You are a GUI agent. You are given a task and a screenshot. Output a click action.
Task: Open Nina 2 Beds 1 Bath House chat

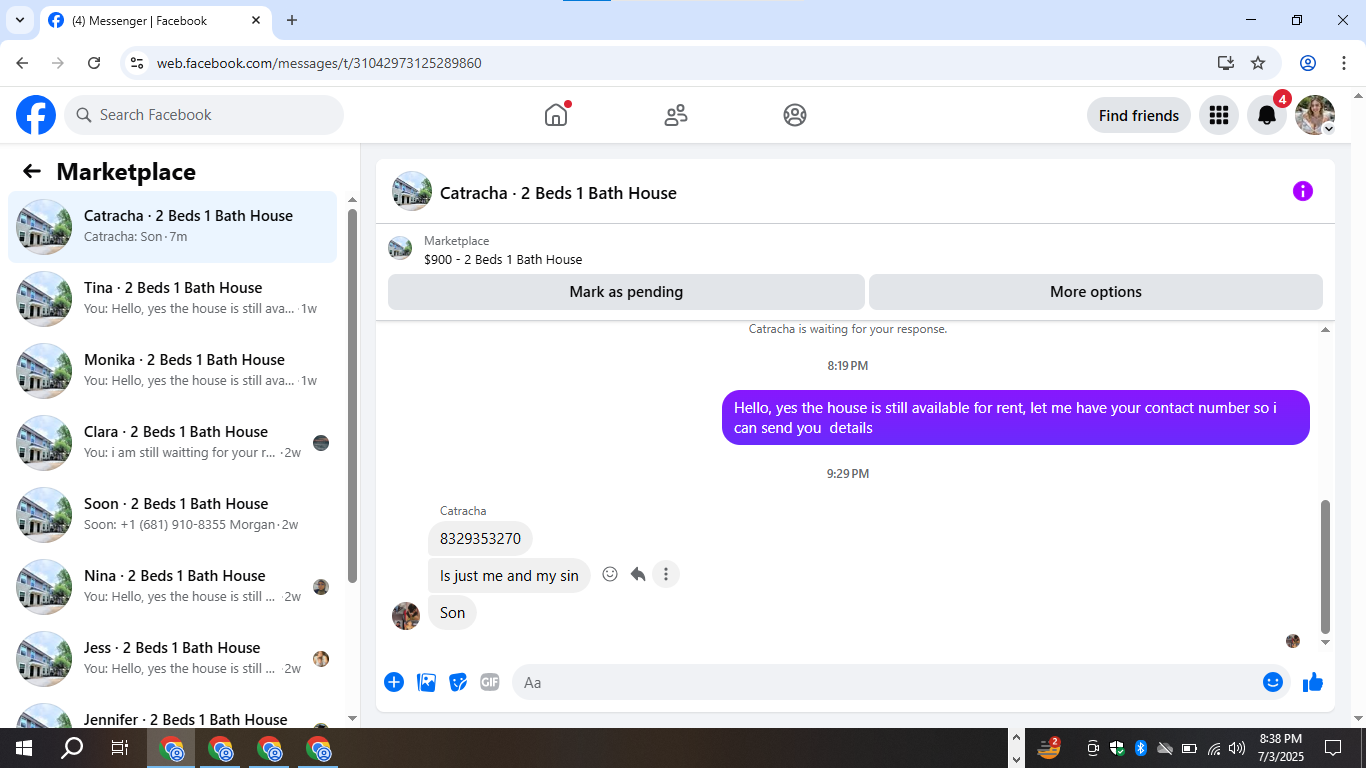coord(172,587)
